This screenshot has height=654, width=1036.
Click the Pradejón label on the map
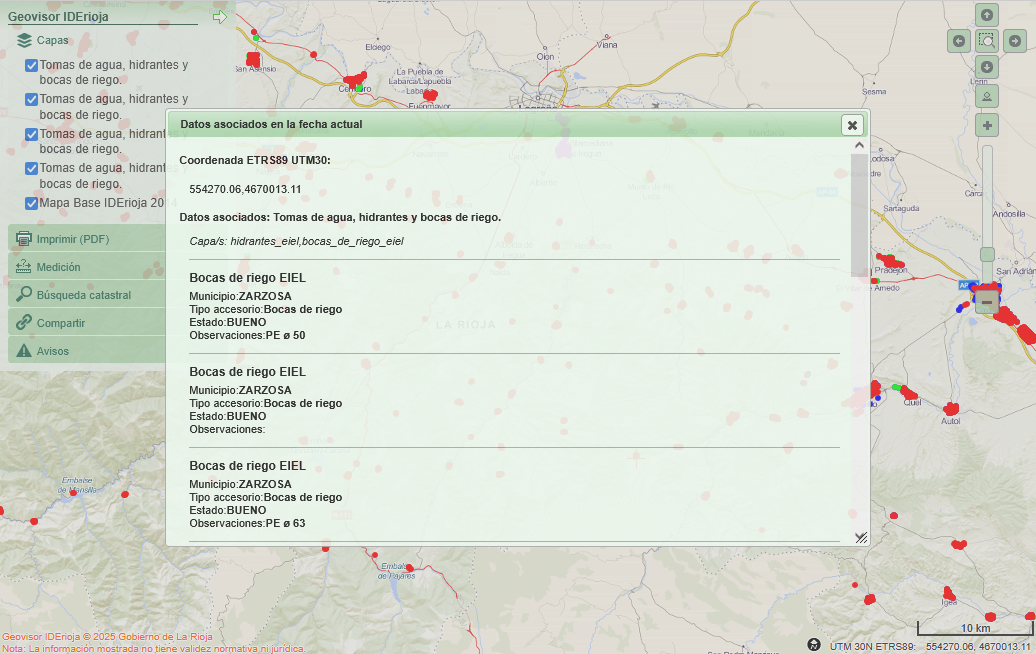point(891,270)
